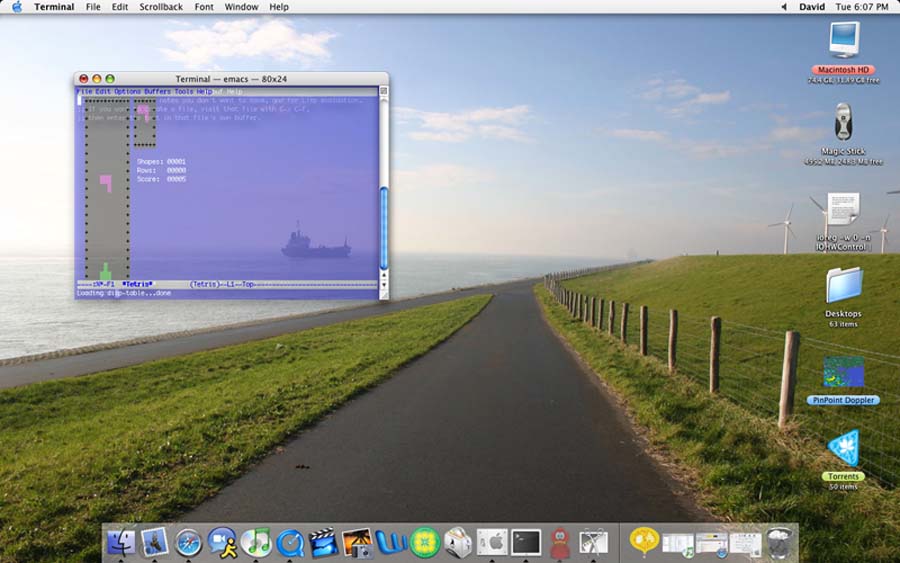
Task: Click the PinPoint Doppler desktop icon
Action: pos(843,372)
